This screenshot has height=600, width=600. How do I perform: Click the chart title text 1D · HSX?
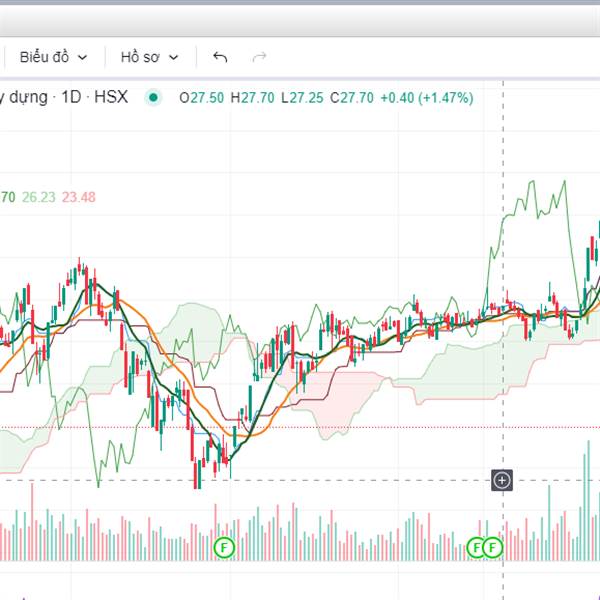pyautogui.click(x=94, y=97)
